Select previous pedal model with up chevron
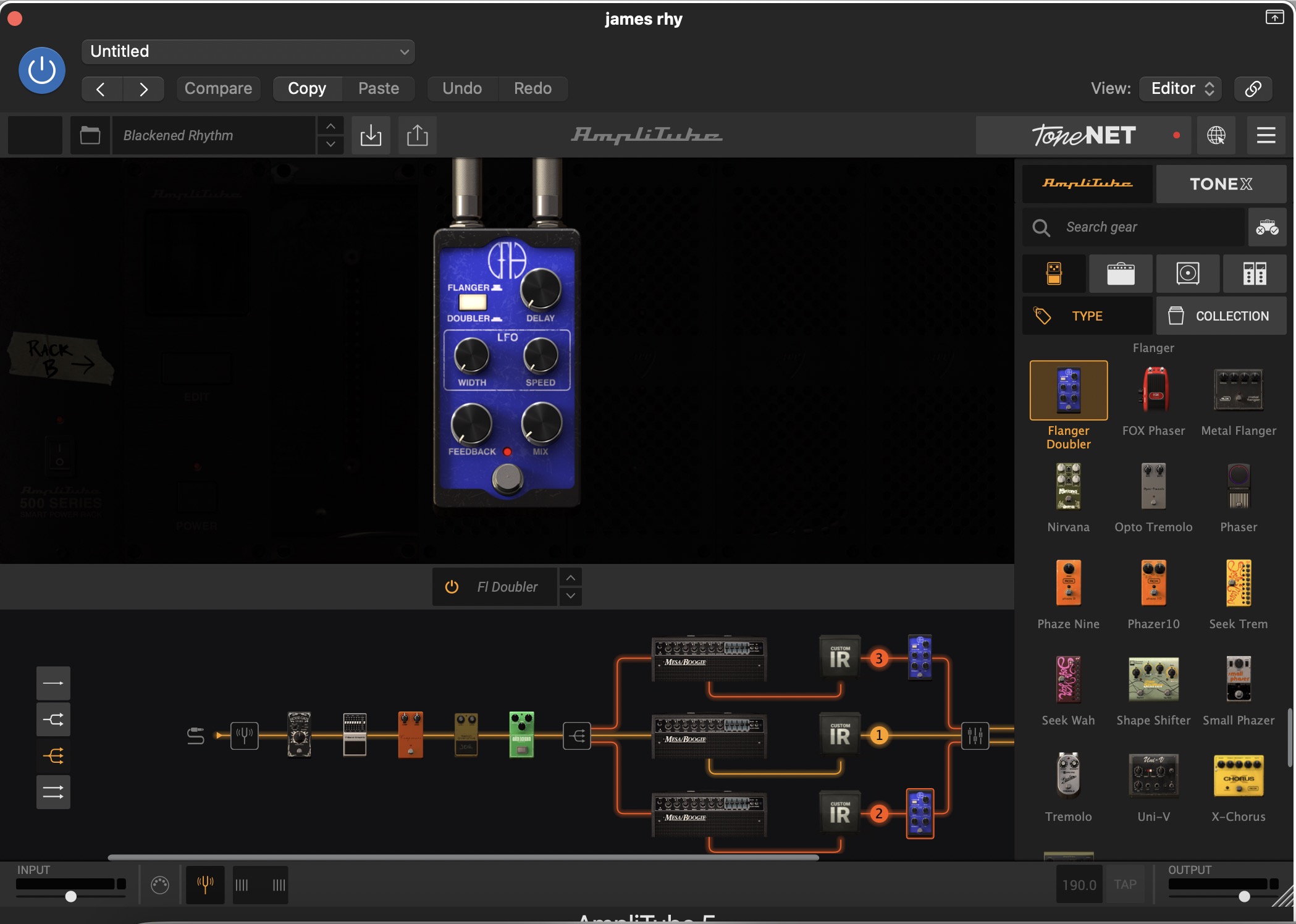The height and width of the screenshot is (924, 1296). tap(571, 577)
